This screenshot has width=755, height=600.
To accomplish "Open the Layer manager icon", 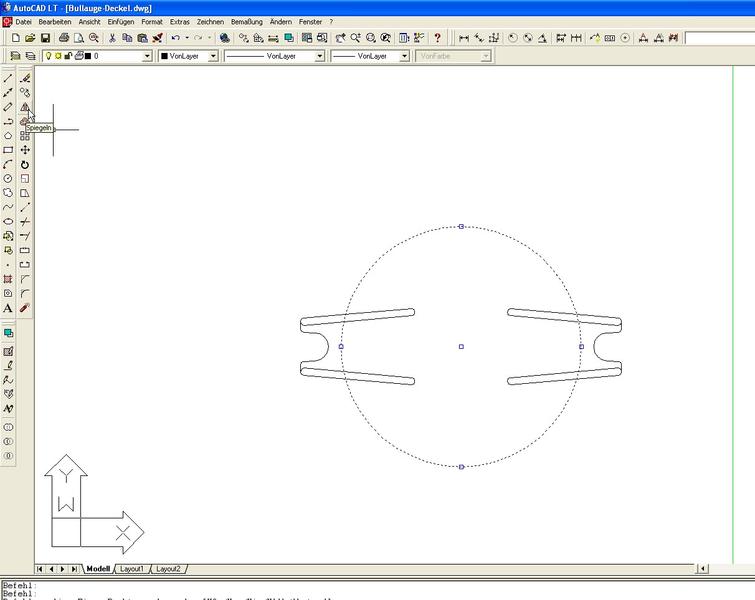I will point(30,56).
